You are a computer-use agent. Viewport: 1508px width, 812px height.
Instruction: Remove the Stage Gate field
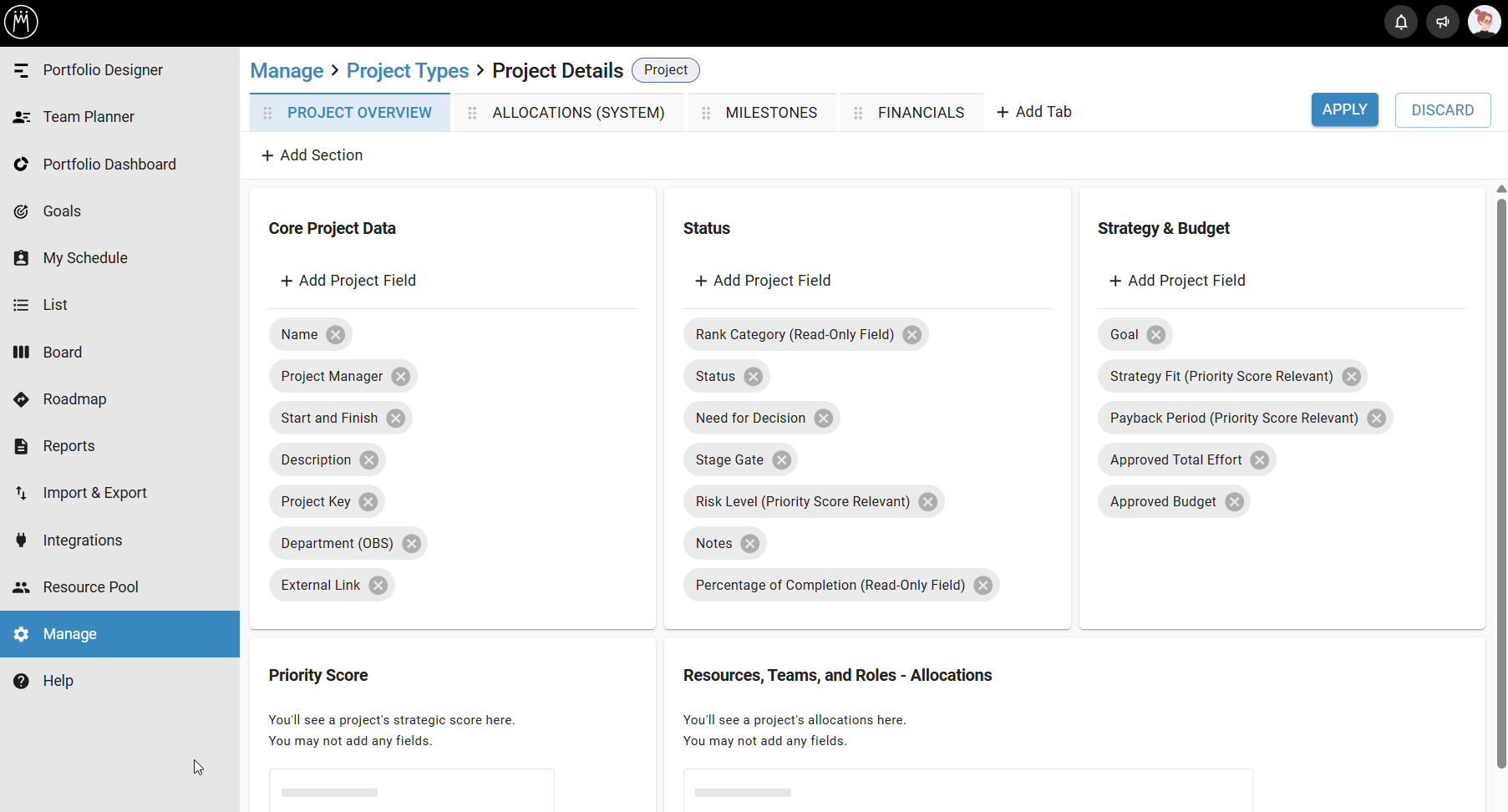[x=782, y=460]
